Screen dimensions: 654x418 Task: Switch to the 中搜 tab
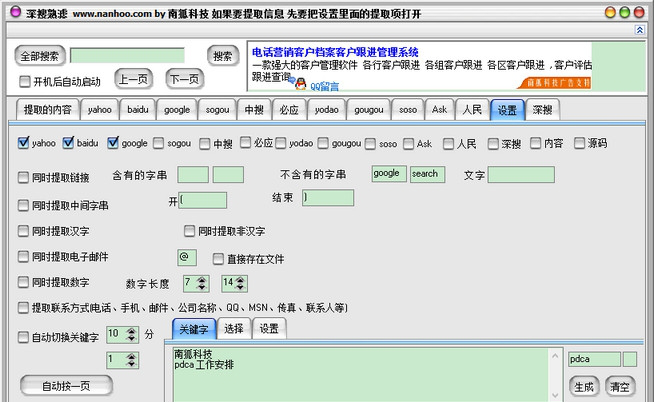(254, 110)
